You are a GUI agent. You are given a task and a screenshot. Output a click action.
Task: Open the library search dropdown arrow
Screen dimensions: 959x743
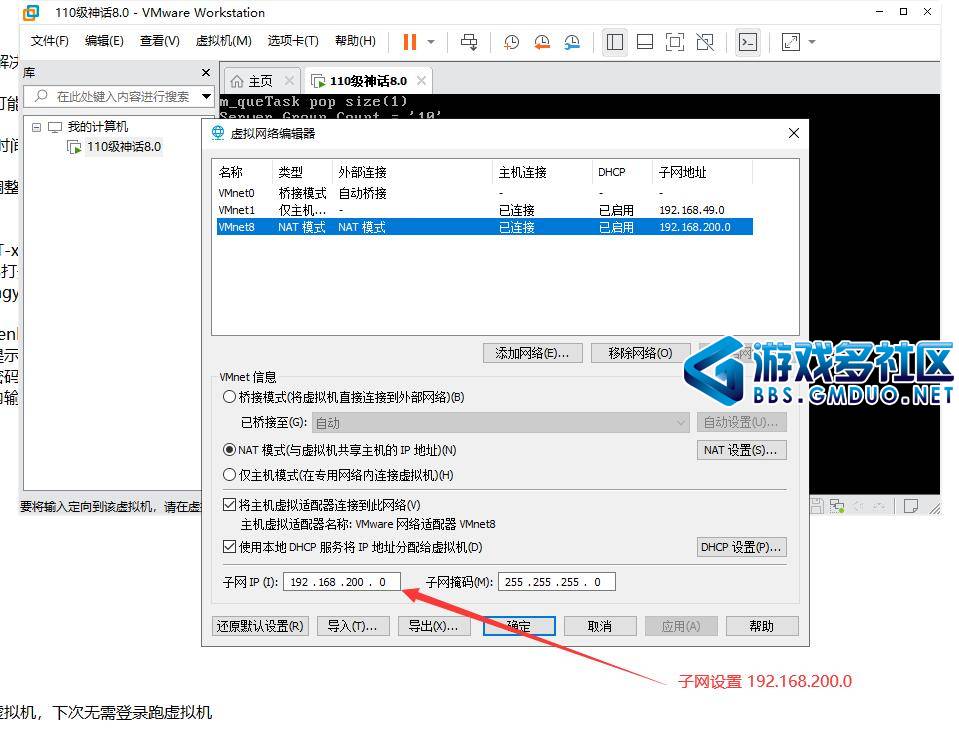click(x=206, y=96)
